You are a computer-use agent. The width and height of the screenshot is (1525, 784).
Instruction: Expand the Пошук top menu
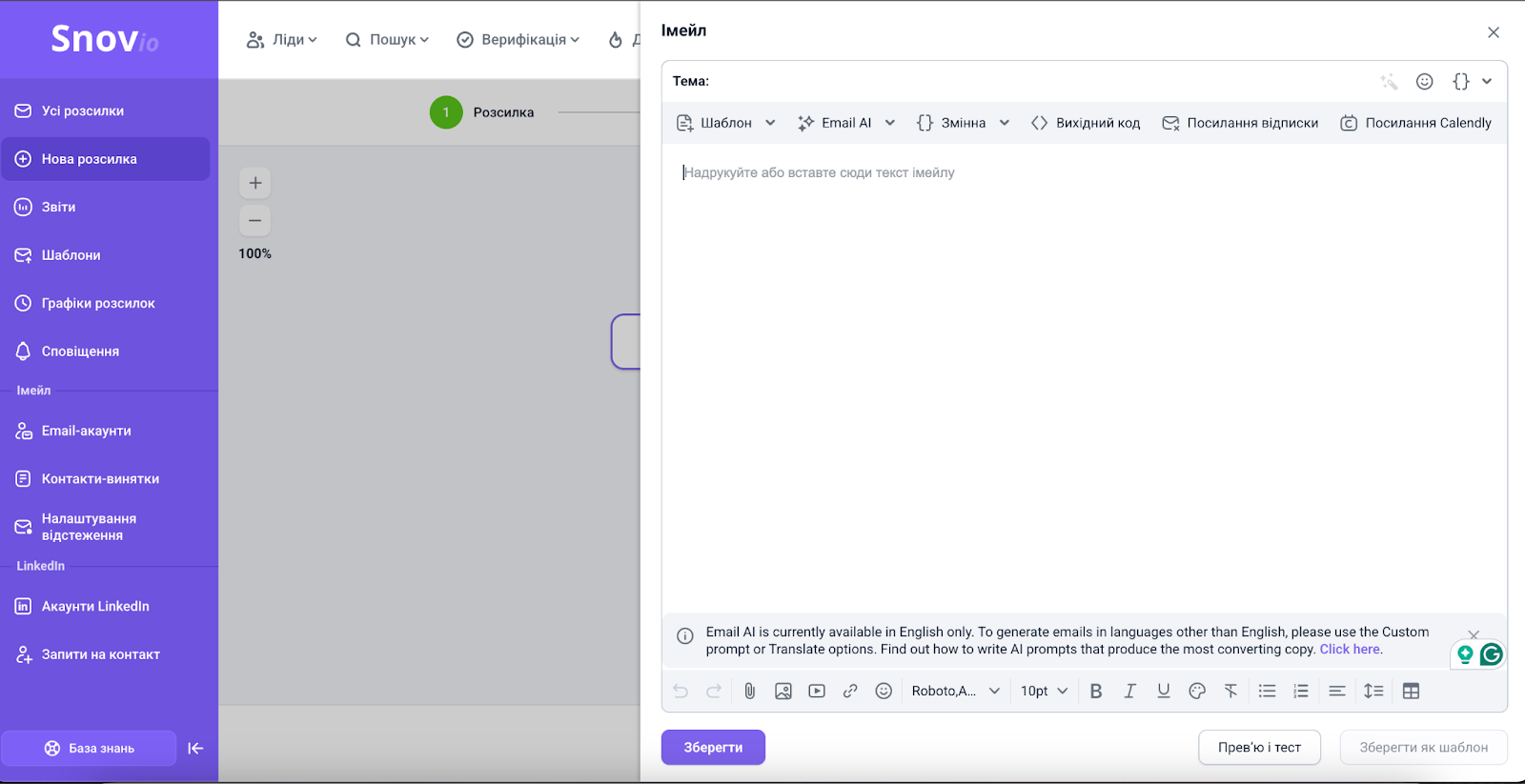(387, 40)
